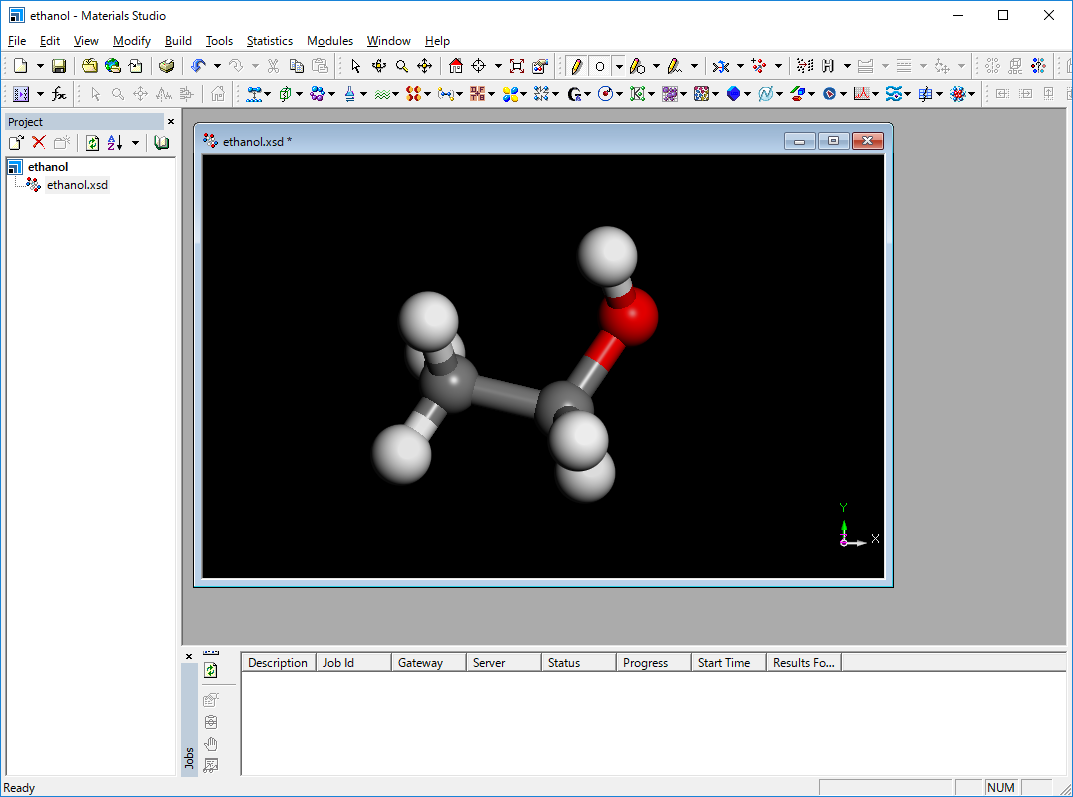Toggle the Sketch Atom pencil tool
1073x797 pixels.
tap(576, 66)
